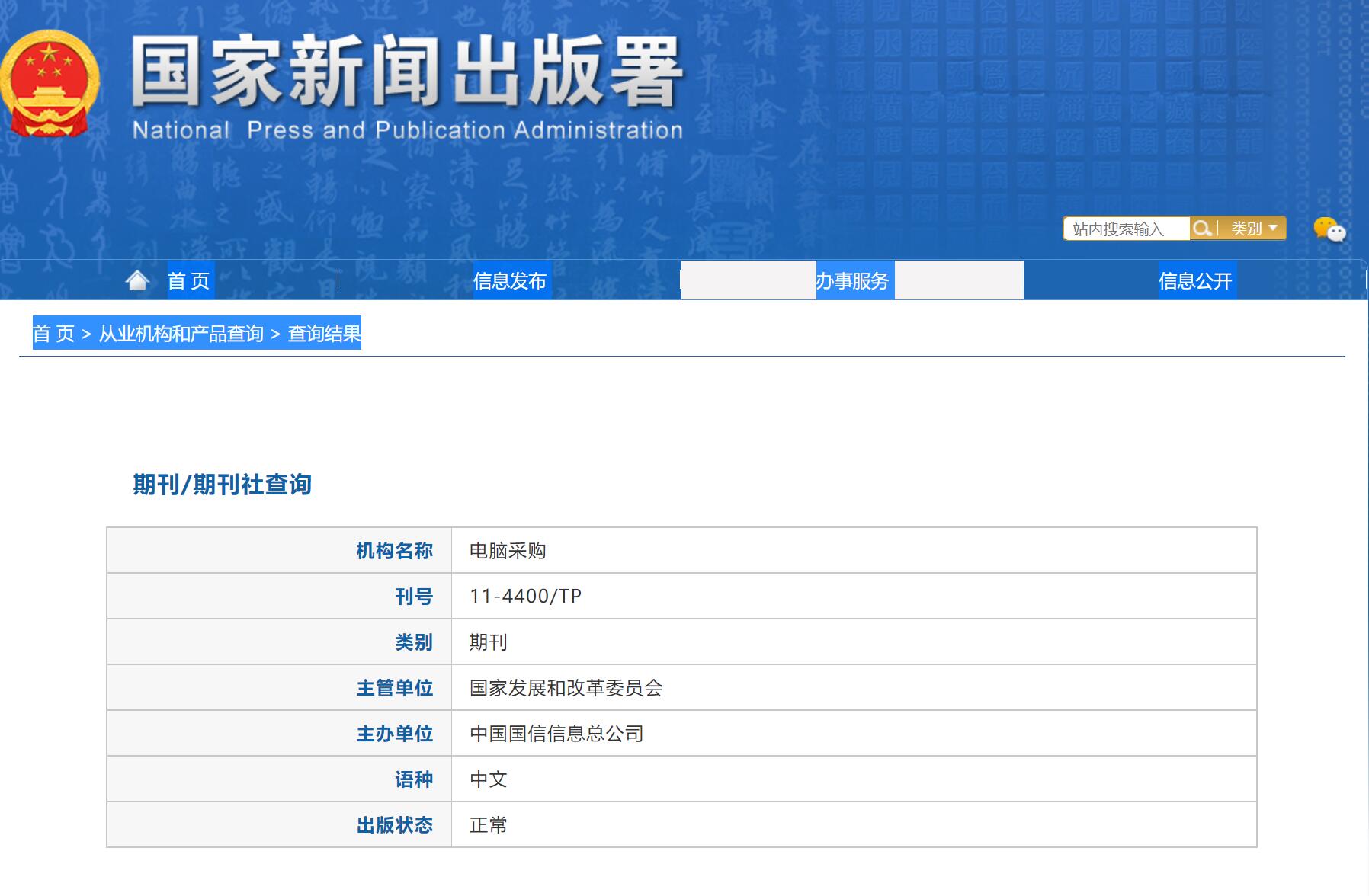Open the 信息发布 navigation menu
The height and width of the screenshot is (896, 1369).
coord(510,281)
